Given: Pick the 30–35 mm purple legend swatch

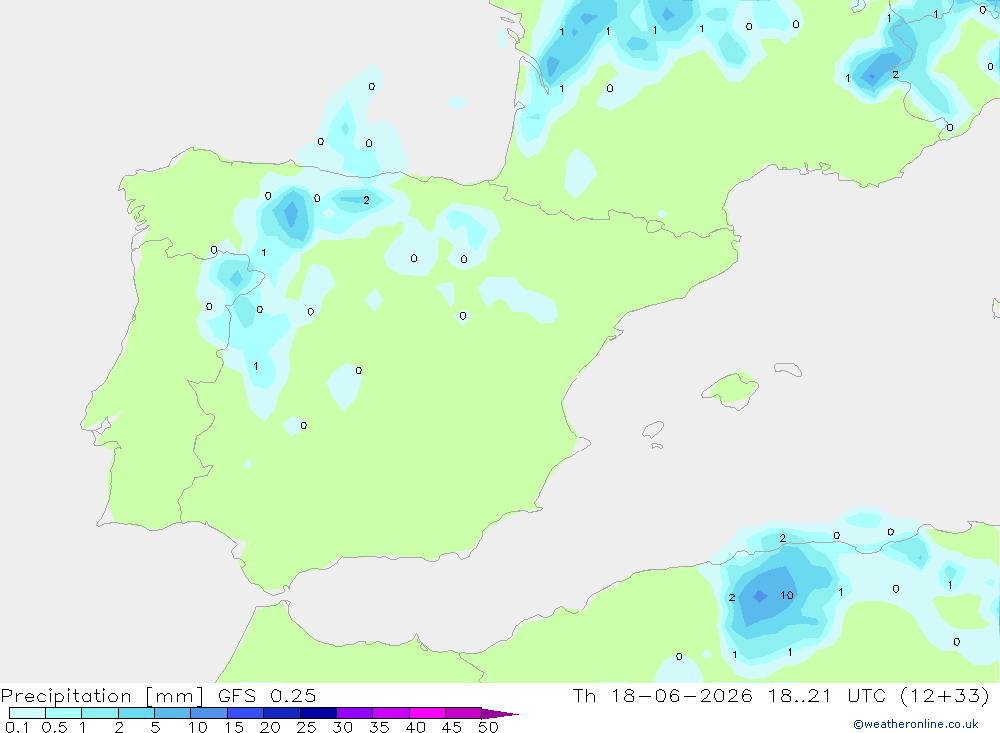Looking at the screenshot, I should (355, 713).
